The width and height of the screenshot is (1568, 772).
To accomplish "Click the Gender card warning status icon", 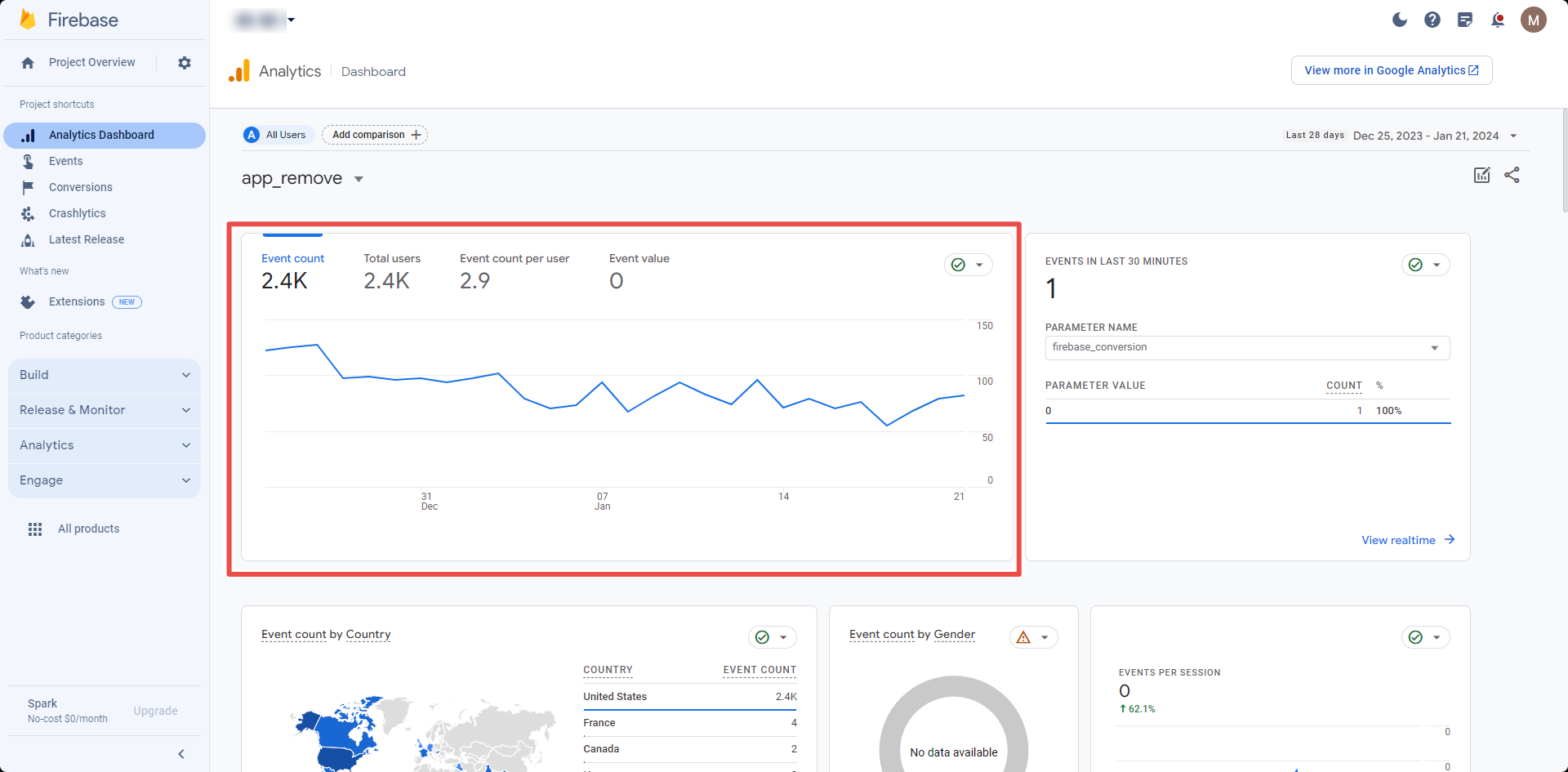I will pyautogui.click(x=1023, y=637).
